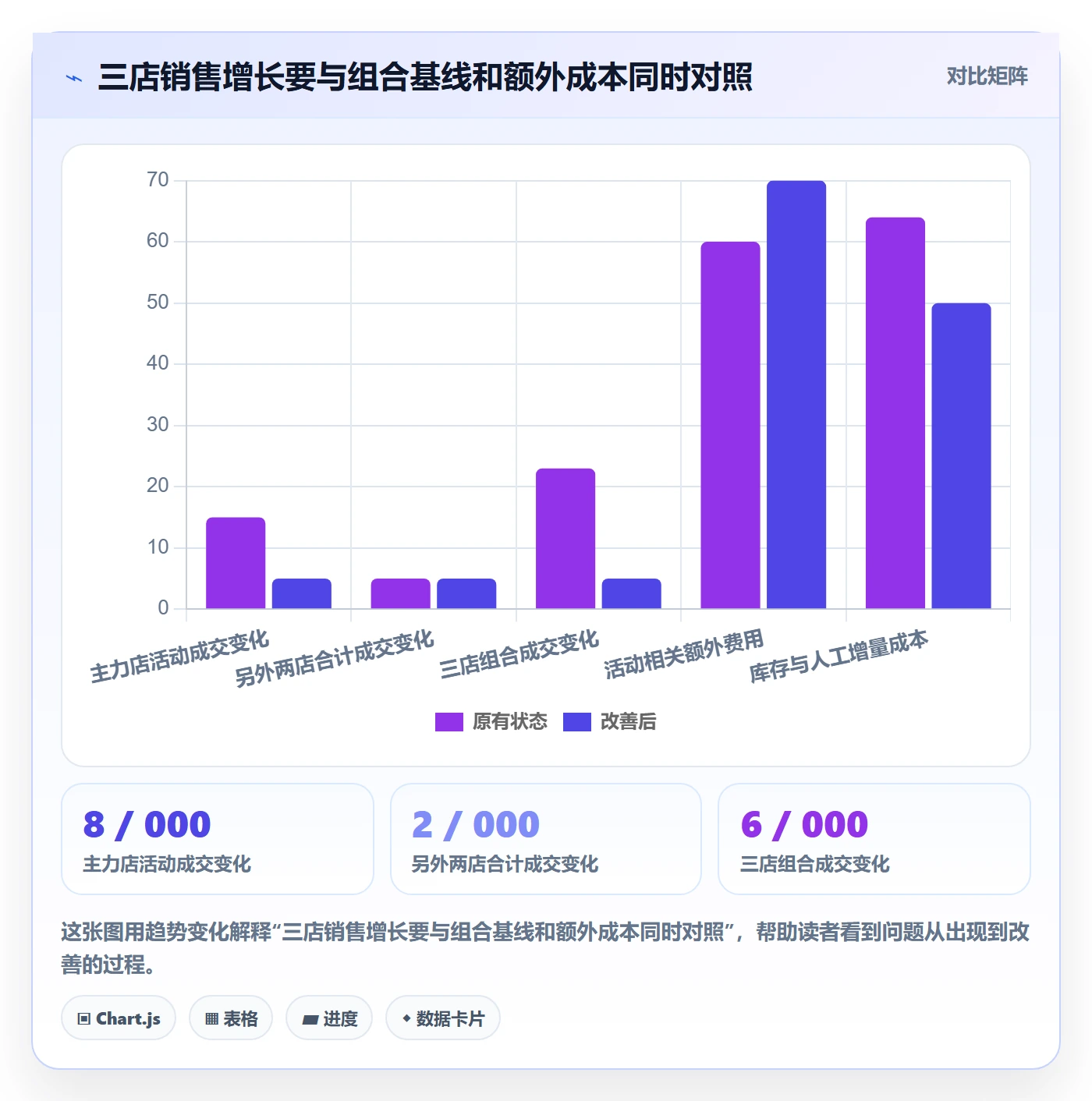Click the blue bar for 三店组合成交变化
The image size is (1092, 1101).
point(631,593)
